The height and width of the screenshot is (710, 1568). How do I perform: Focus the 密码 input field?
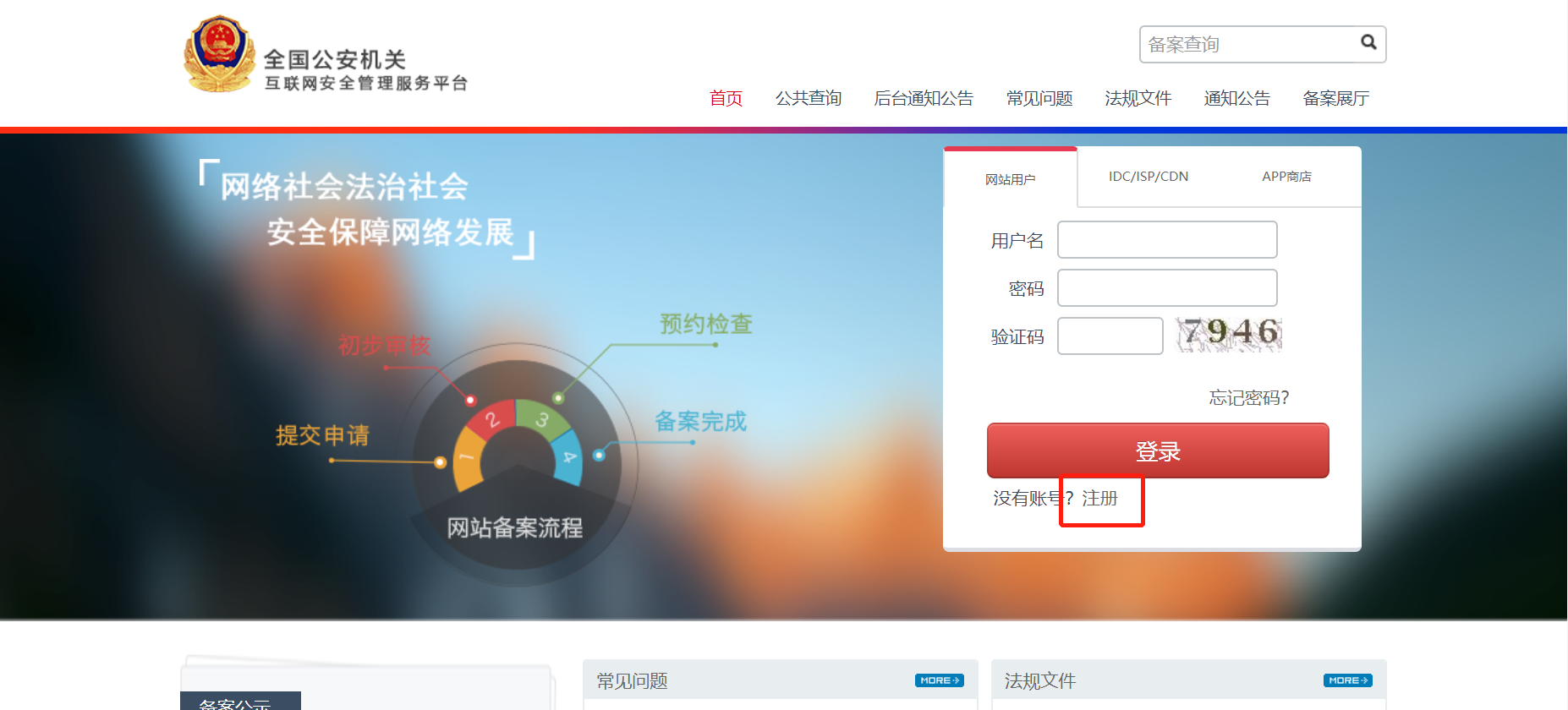1167,288
